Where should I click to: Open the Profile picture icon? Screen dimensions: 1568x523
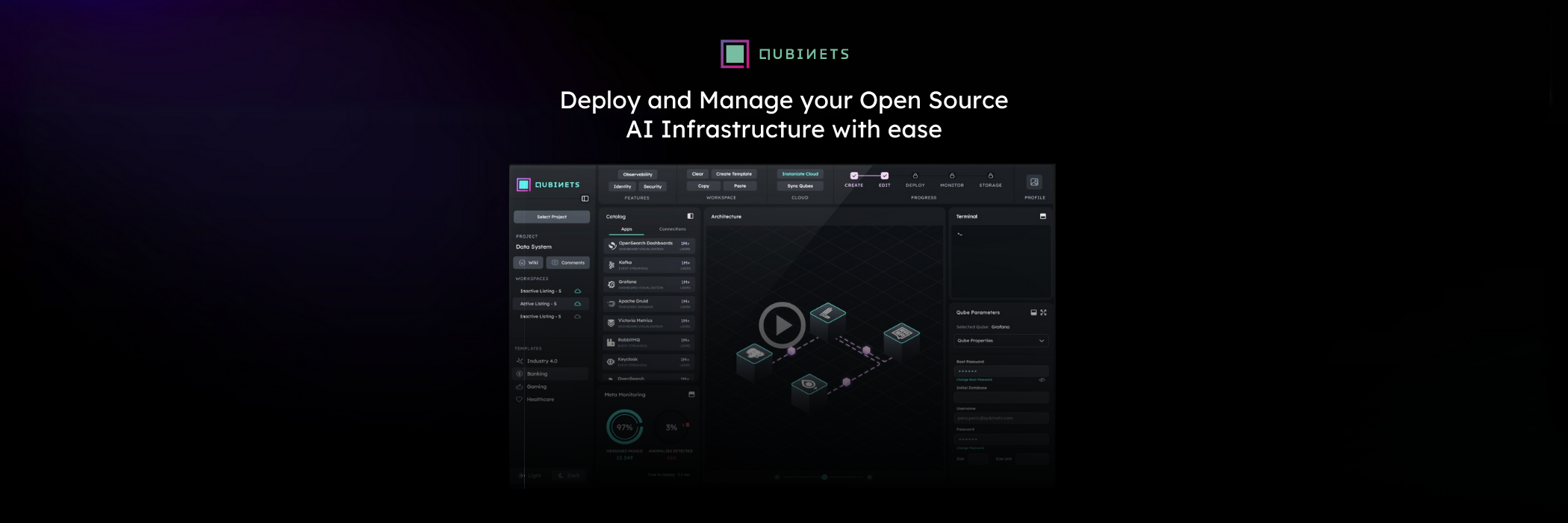[x=1034, y=182]
